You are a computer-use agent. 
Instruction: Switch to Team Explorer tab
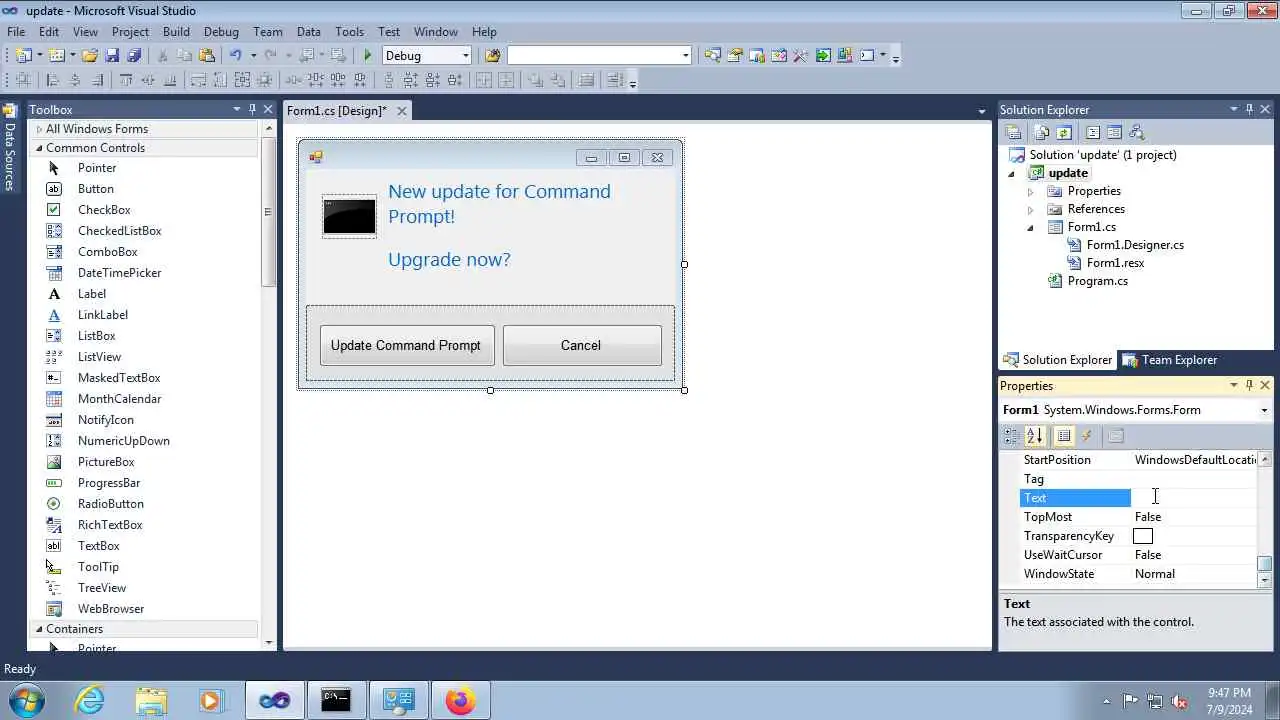1169,360
